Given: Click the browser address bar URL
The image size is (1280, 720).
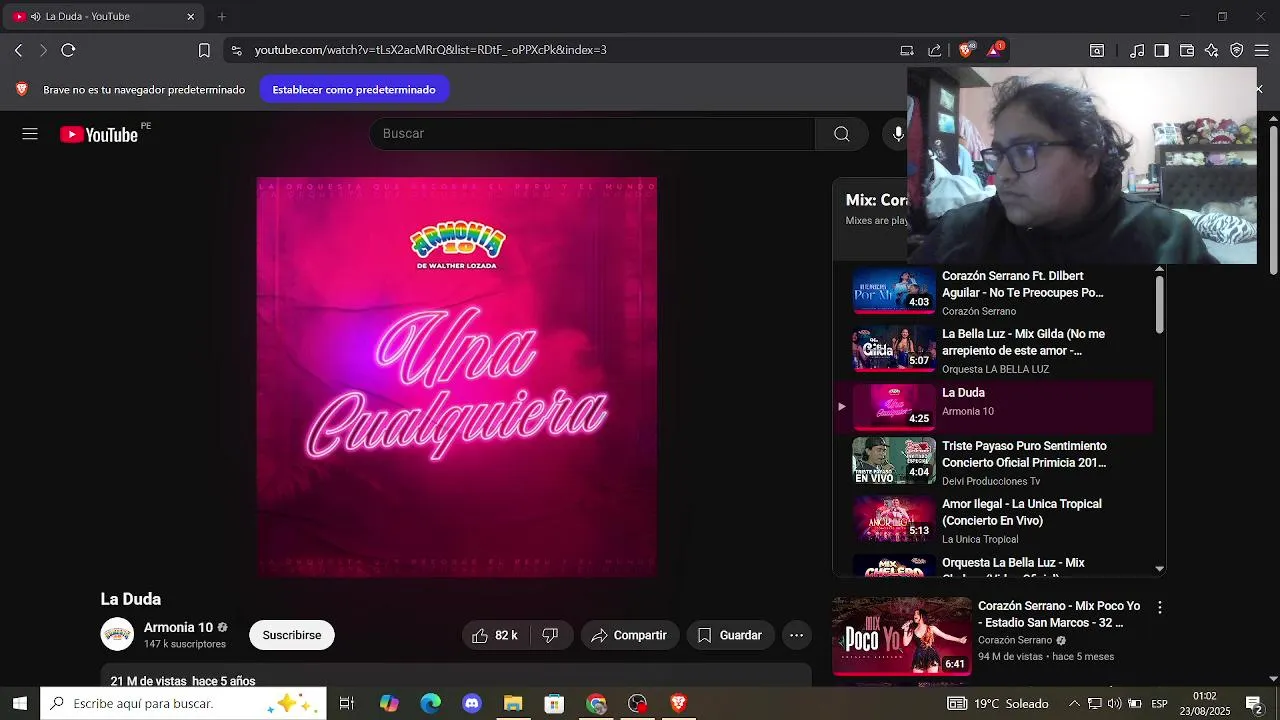Looking at the screenshot, I should 430,50.
